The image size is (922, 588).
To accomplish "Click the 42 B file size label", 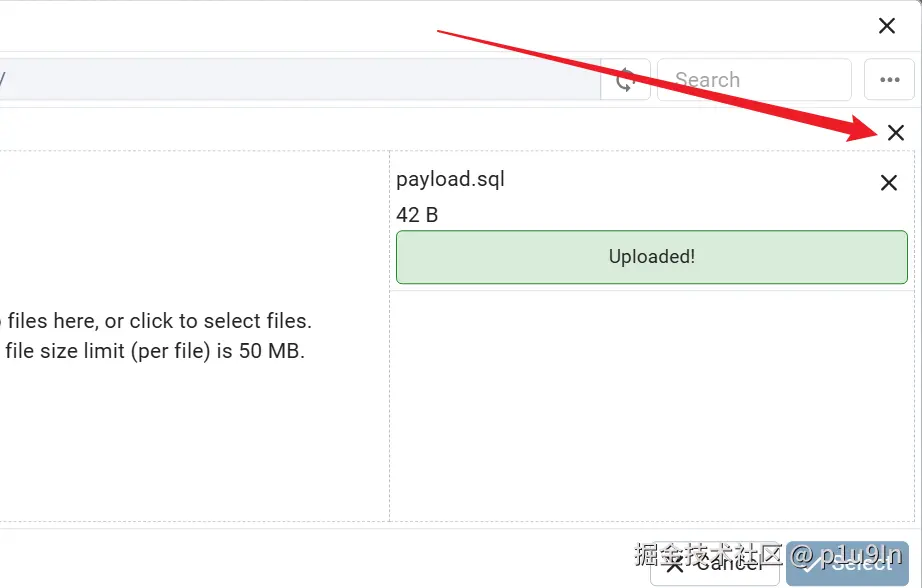I will pyautogui.click(x=417, y=215).
